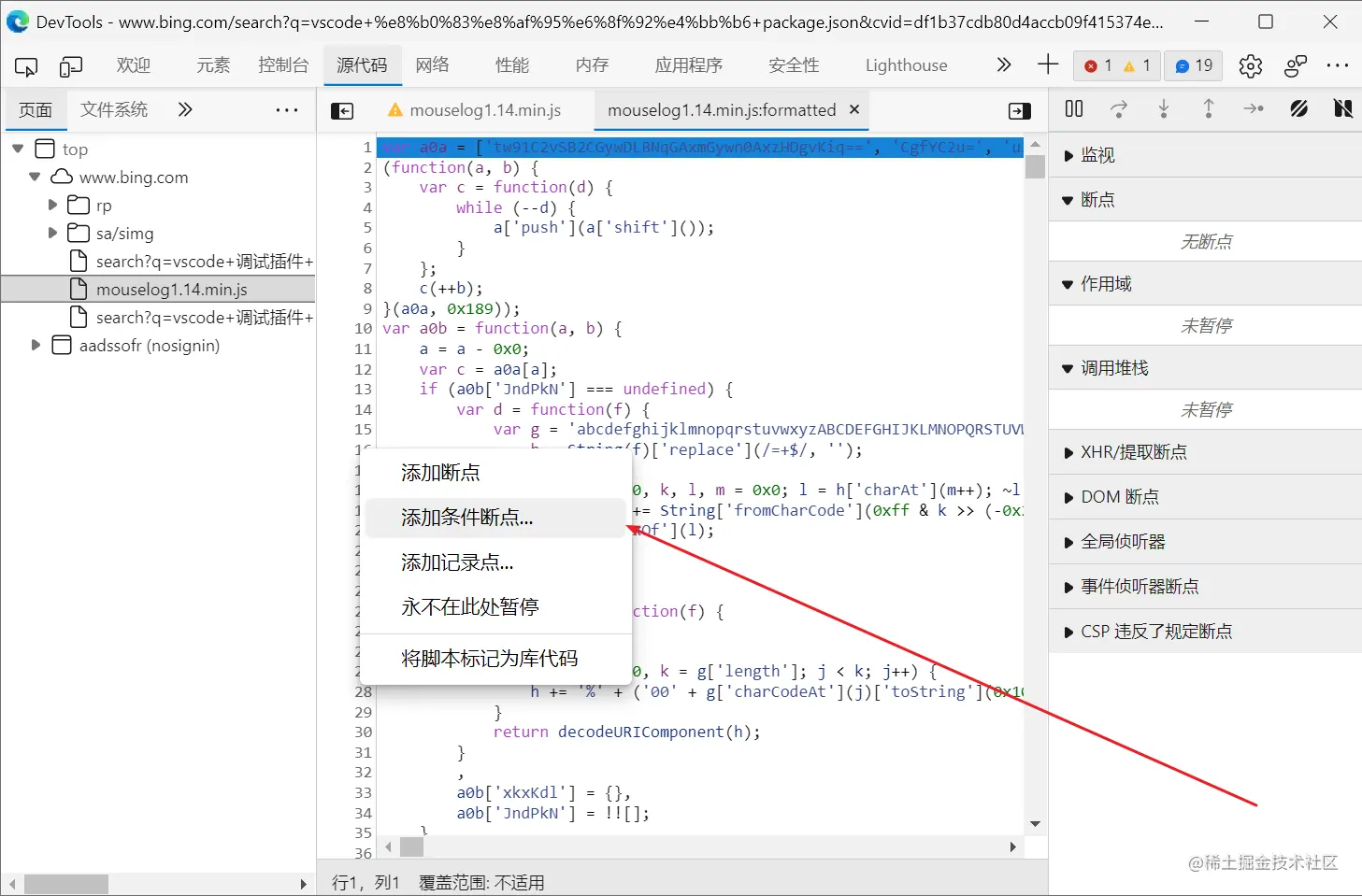Viewport: 1362px width, 896px height.
Task: Collapse the 作用域 section
Action: [x=1205, y=284]
